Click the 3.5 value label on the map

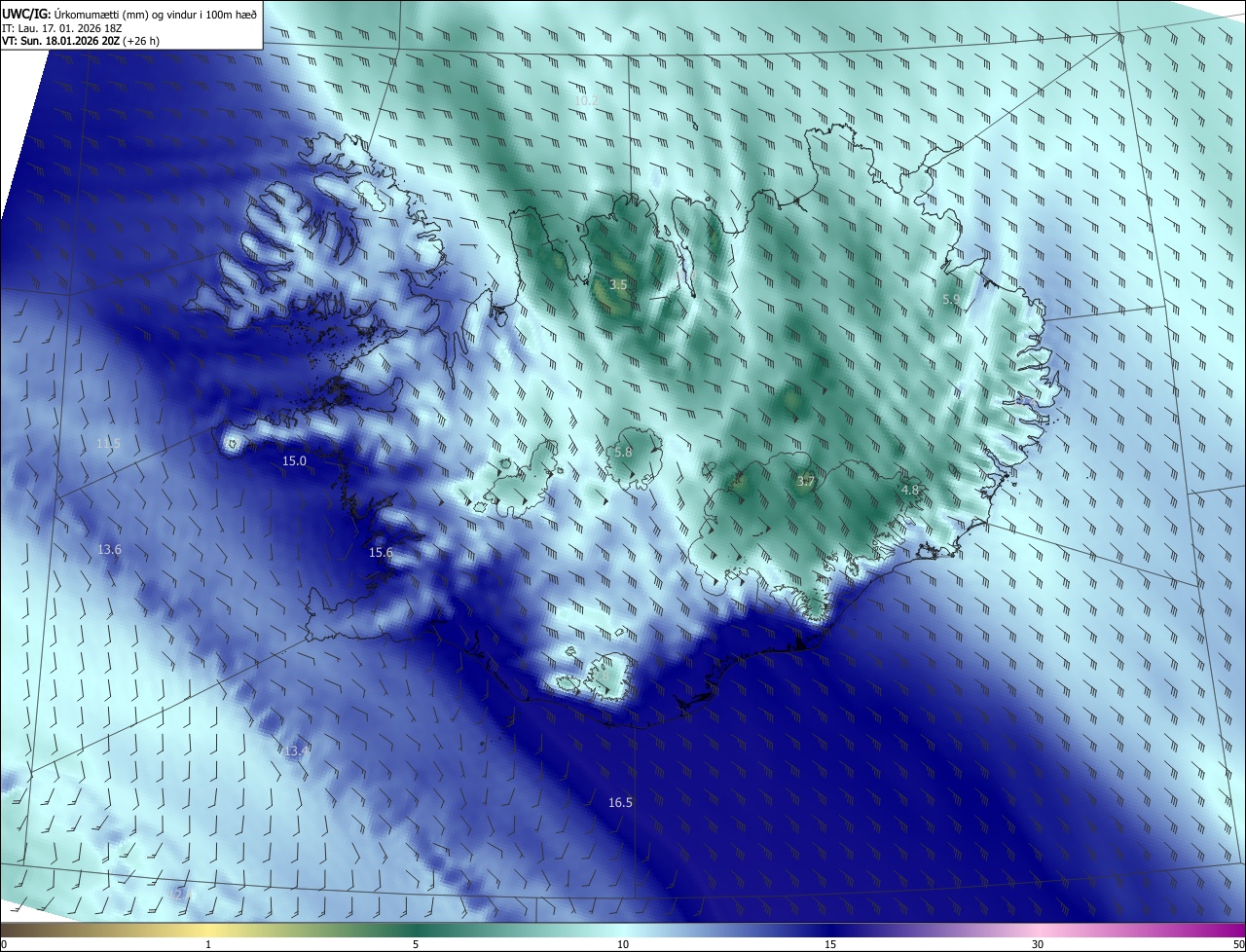pyautogui.click(x=618, y=285)
